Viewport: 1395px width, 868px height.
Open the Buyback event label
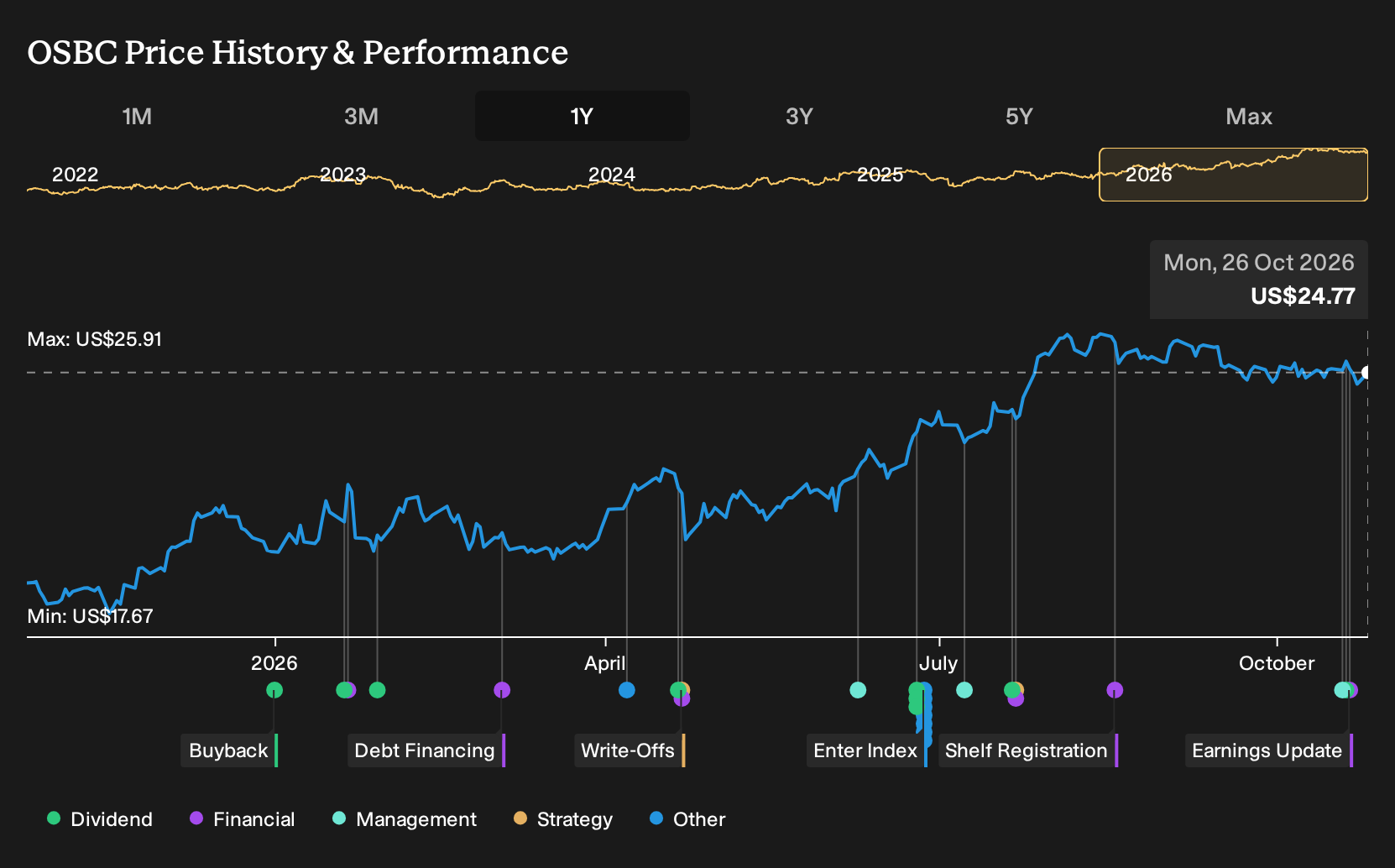[229, 750]
